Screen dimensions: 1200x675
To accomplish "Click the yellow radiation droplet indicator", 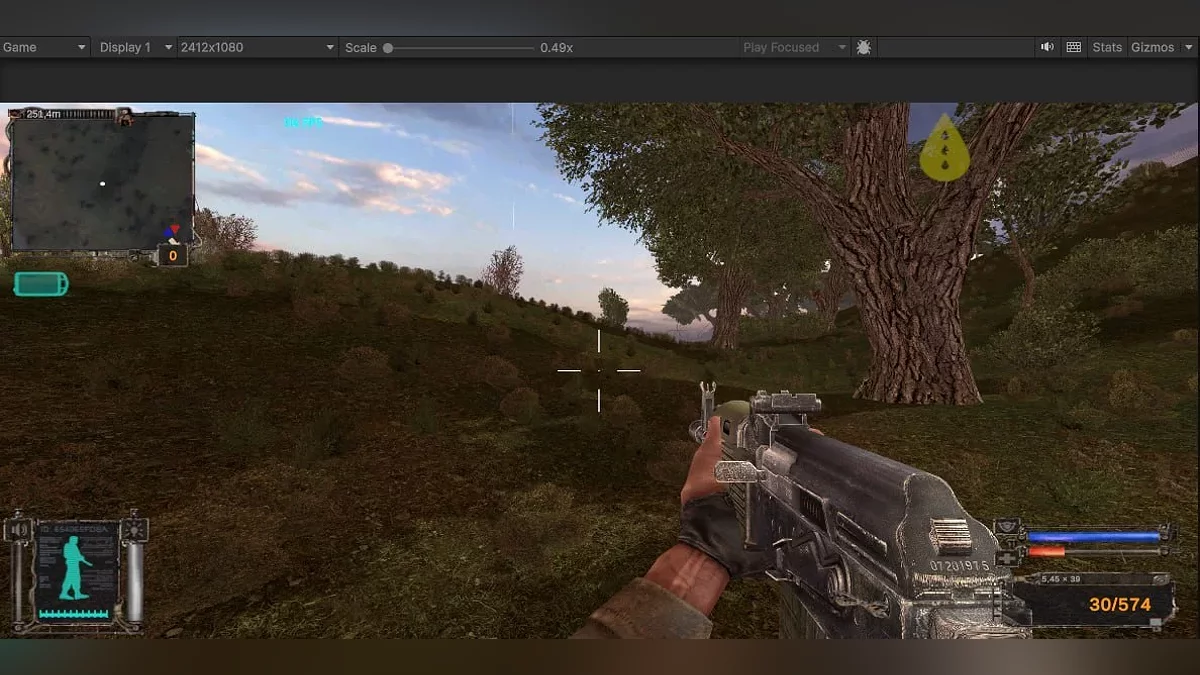I will coord(944,148).
